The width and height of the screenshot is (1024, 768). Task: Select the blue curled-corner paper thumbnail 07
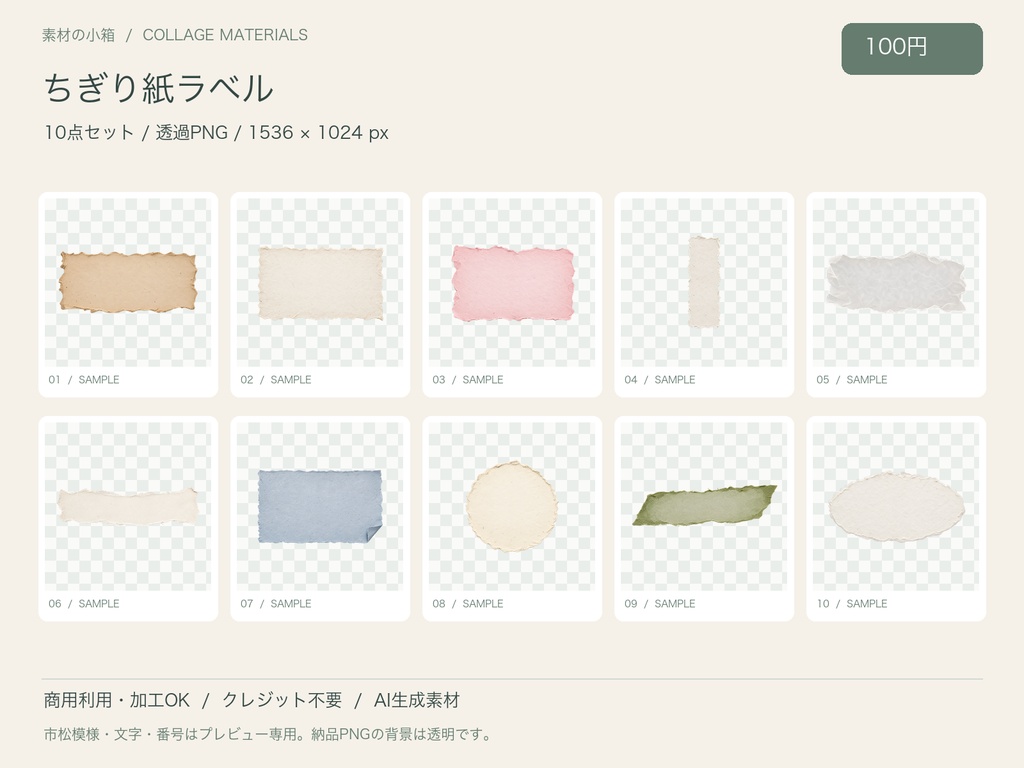(320, 506)
